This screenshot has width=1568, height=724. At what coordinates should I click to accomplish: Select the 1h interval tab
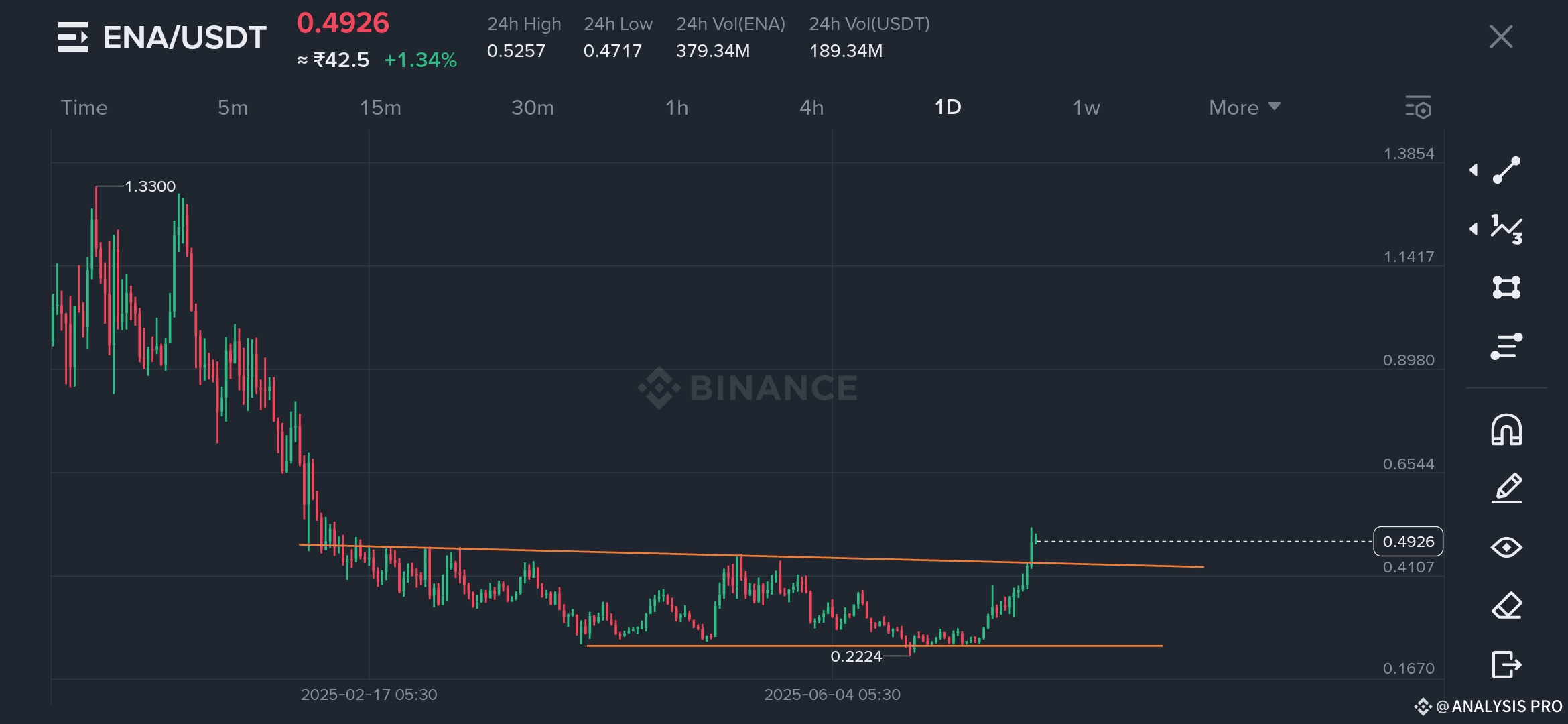click(x=677, y=107)
